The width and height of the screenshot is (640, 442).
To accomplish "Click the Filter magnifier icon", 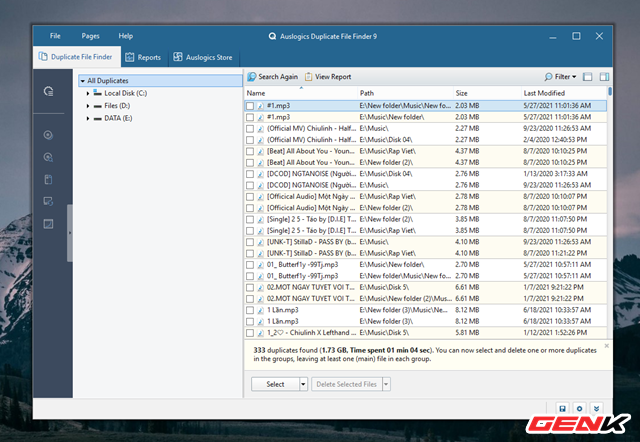I will (548, 77).
